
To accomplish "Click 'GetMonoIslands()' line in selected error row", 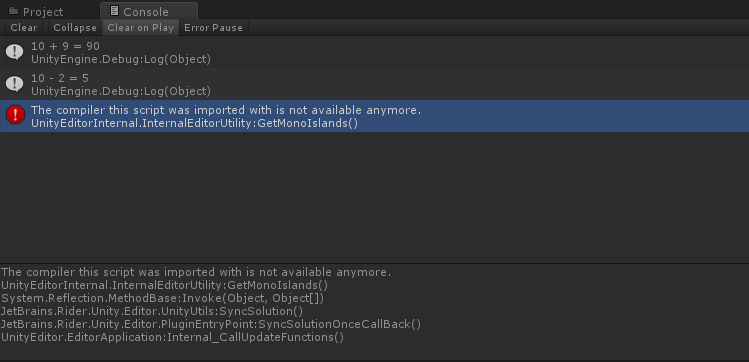I will point(194,123).
